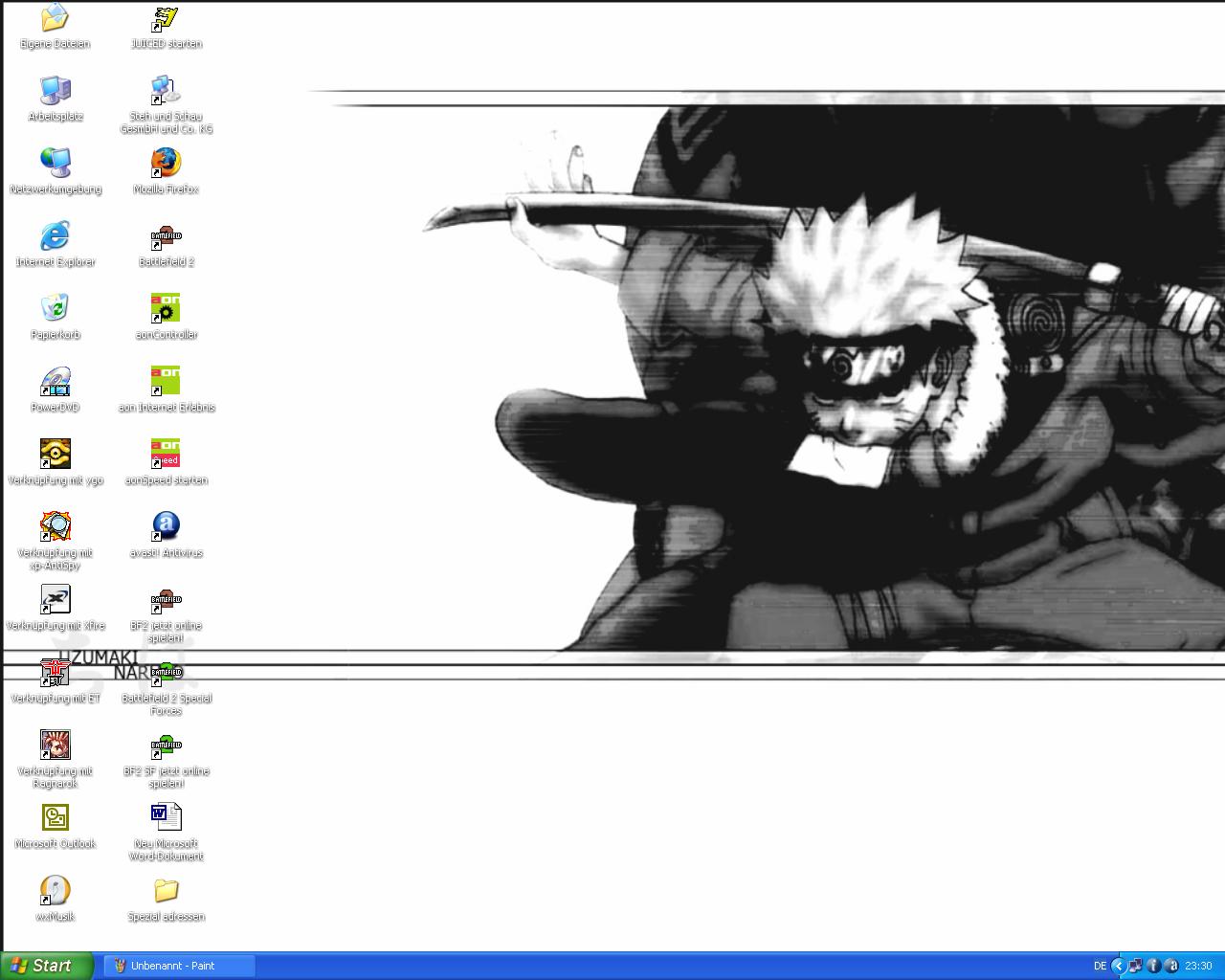This screenshot has width=1225, height=980.
Task: Select the Netzwerkumgebung desktop icon
Action: pos(56,163)
